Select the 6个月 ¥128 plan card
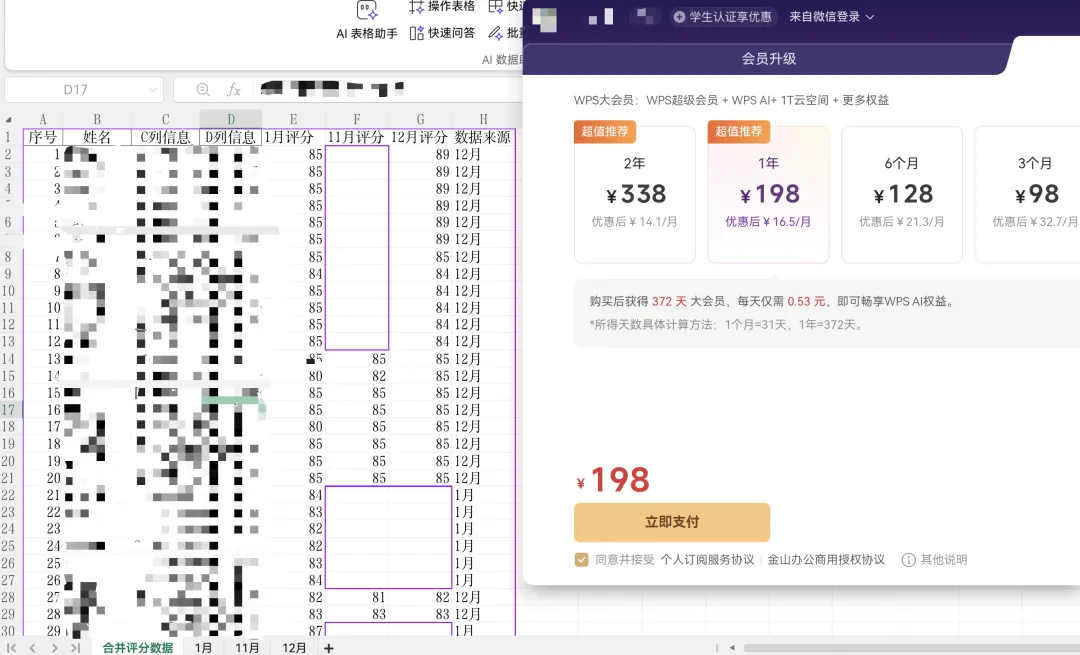This screenshot has width=1080, height=655. [902, 194]
